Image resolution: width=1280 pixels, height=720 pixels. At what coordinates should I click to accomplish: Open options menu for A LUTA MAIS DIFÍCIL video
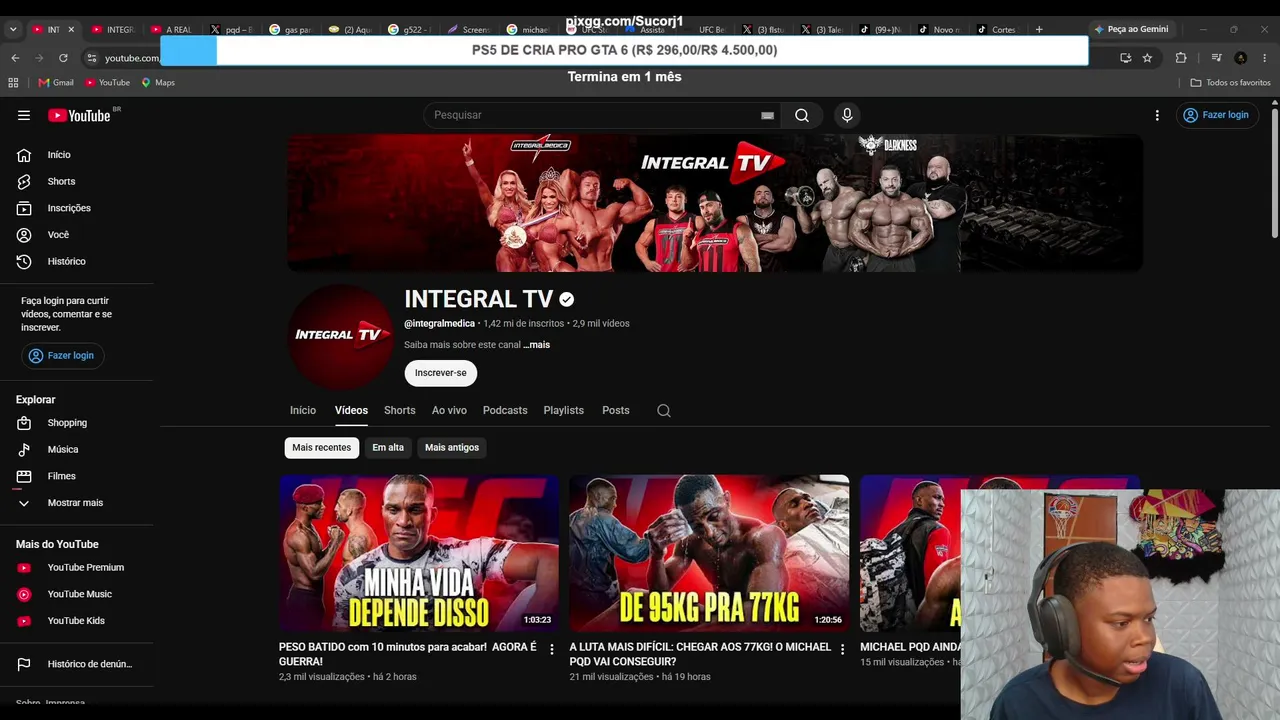[x=842, y=650]
